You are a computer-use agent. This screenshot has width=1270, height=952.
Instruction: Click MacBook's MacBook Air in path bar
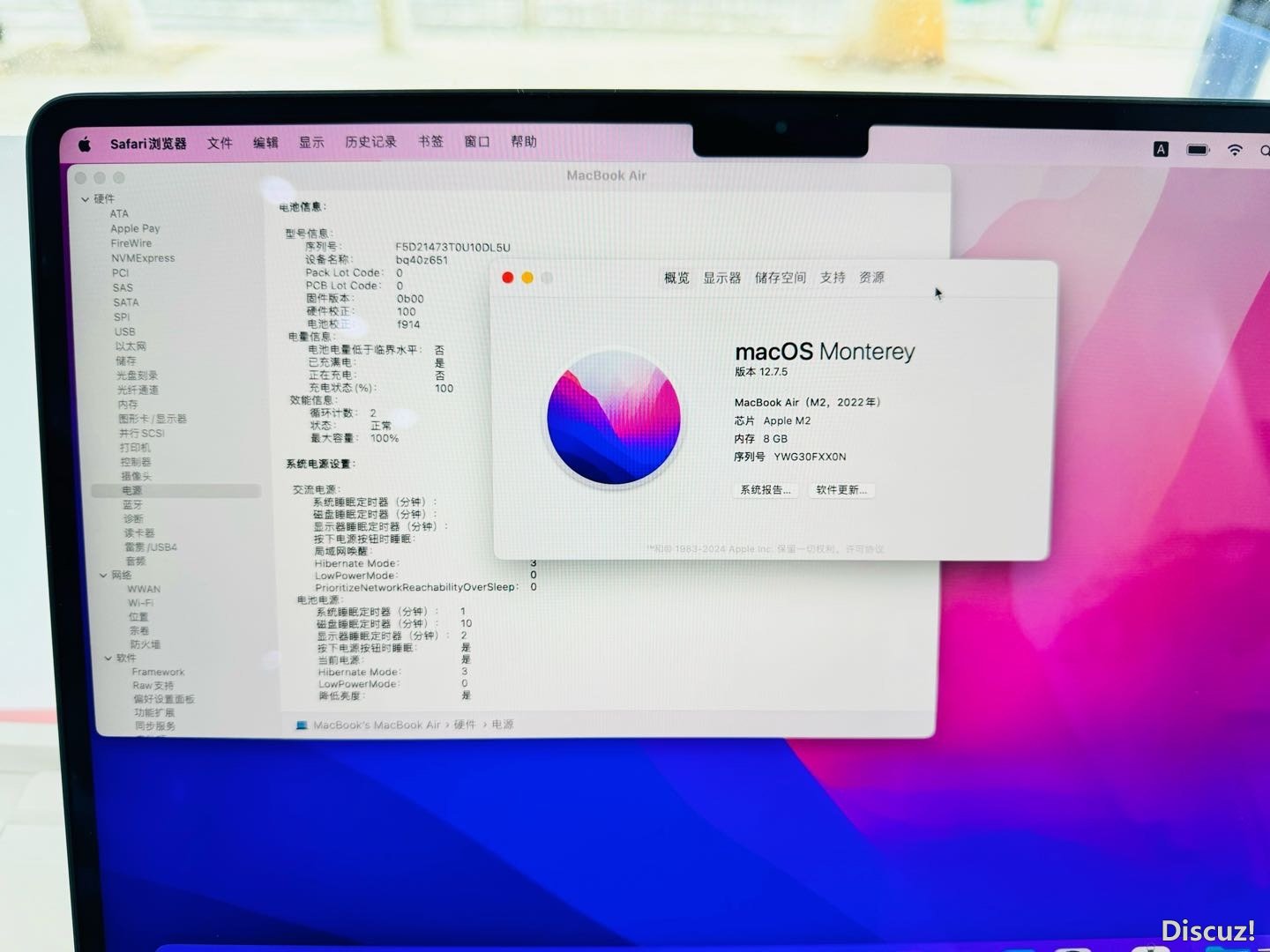point(377,725)
